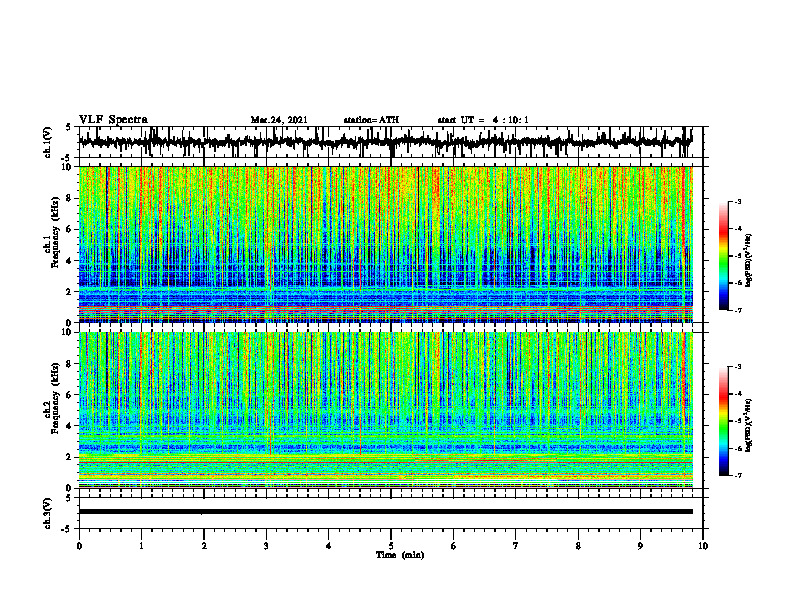Image resolution: width=792 pixels, height=612 pixels.
Task: Click the time axis tick label "7"
Action: pos(516,546)
